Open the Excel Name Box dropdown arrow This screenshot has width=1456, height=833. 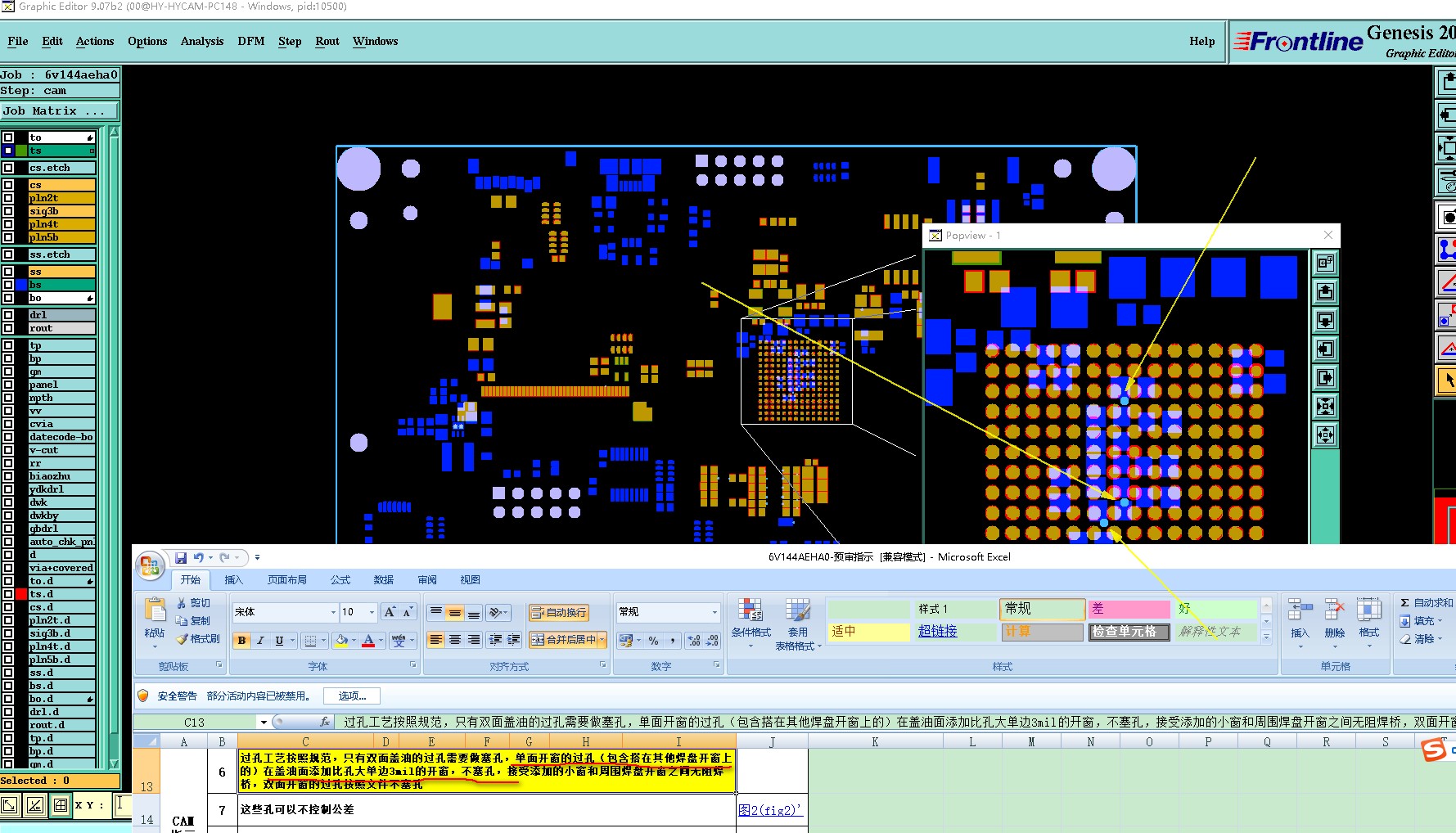[x=264, y=723]
